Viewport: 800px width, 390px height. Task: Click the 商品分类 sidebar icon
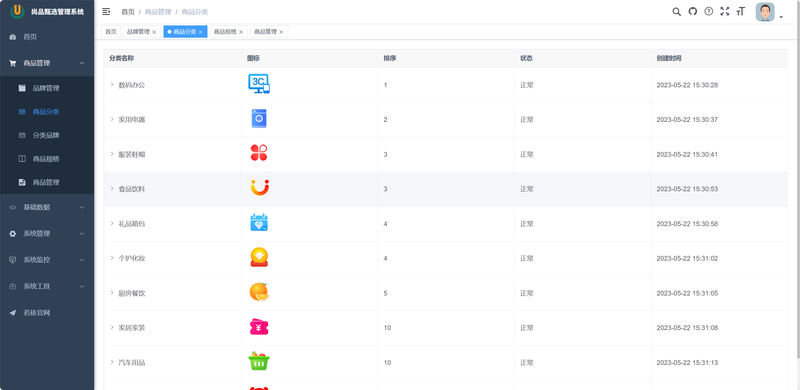click(22, 112)
